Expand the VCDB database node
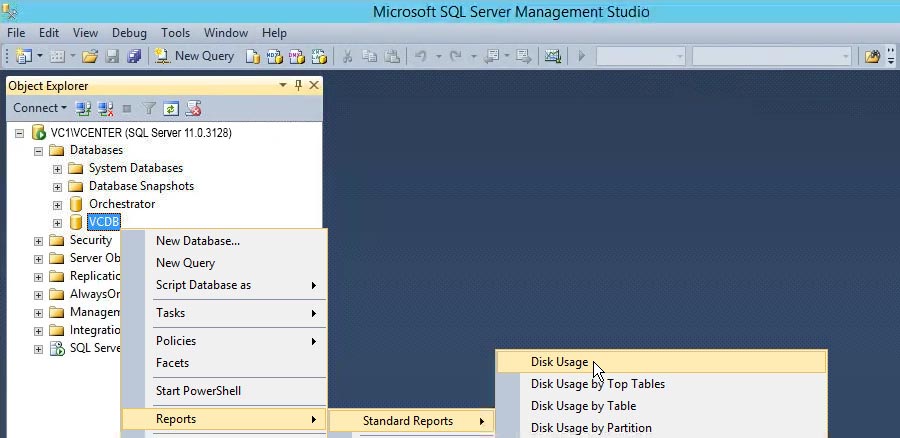This screenshot has height=438, width=900. point(57,223)
